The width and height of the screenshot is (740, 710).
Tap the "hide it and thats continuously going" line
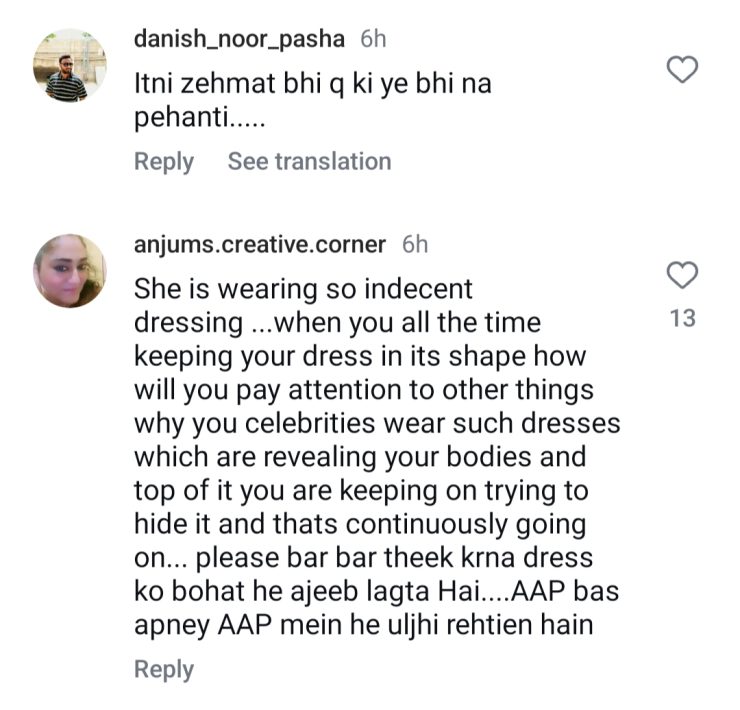pyautogui.click(x=360, y=524)
